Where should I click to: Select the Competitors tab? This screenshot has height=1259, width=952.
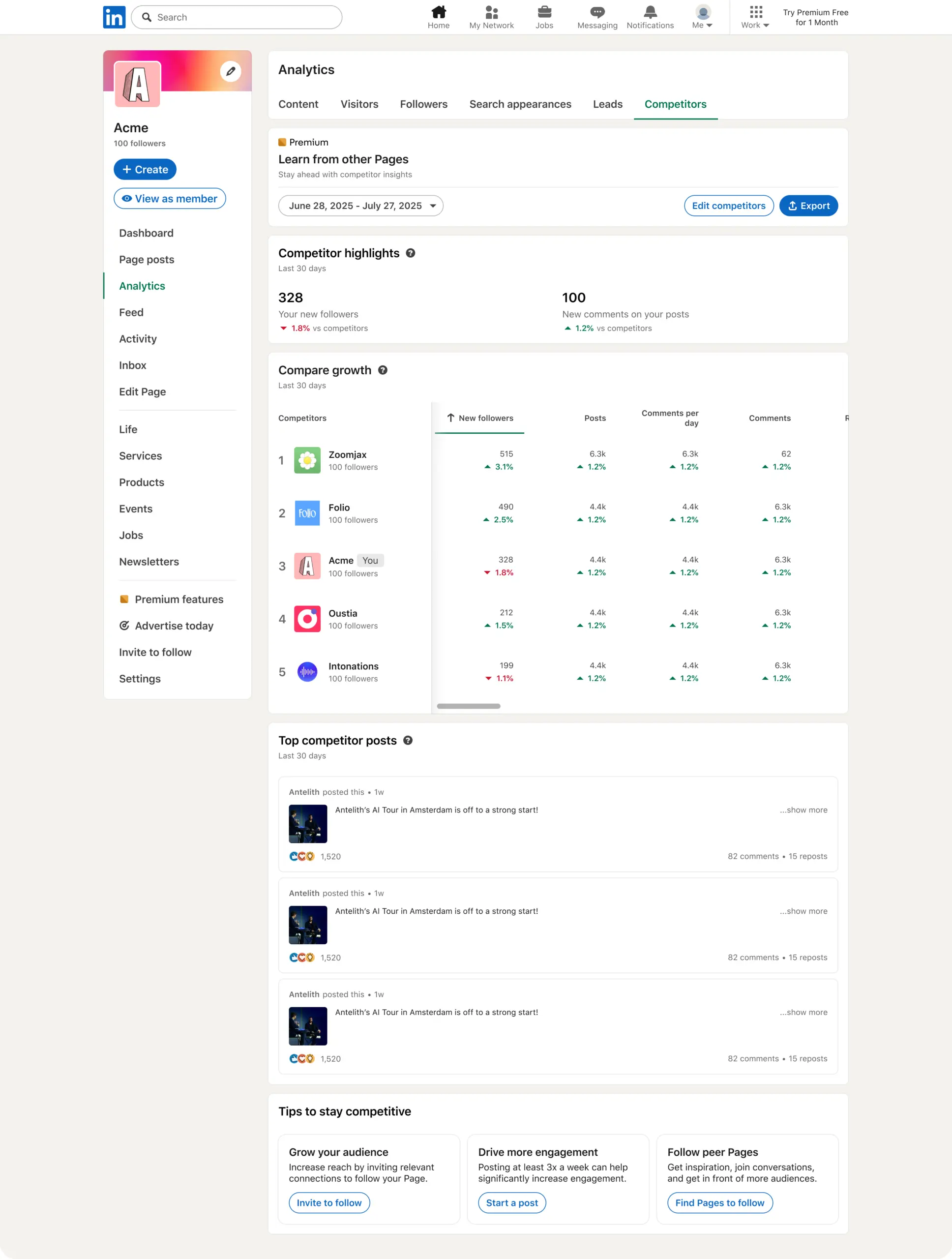[x=676, y=104]
